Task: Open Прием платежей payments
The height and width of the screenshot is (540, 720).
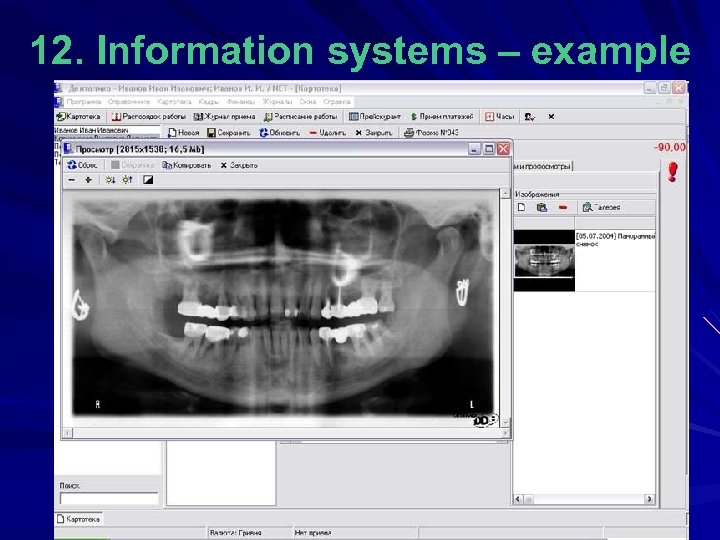Action: pos(442,117)
